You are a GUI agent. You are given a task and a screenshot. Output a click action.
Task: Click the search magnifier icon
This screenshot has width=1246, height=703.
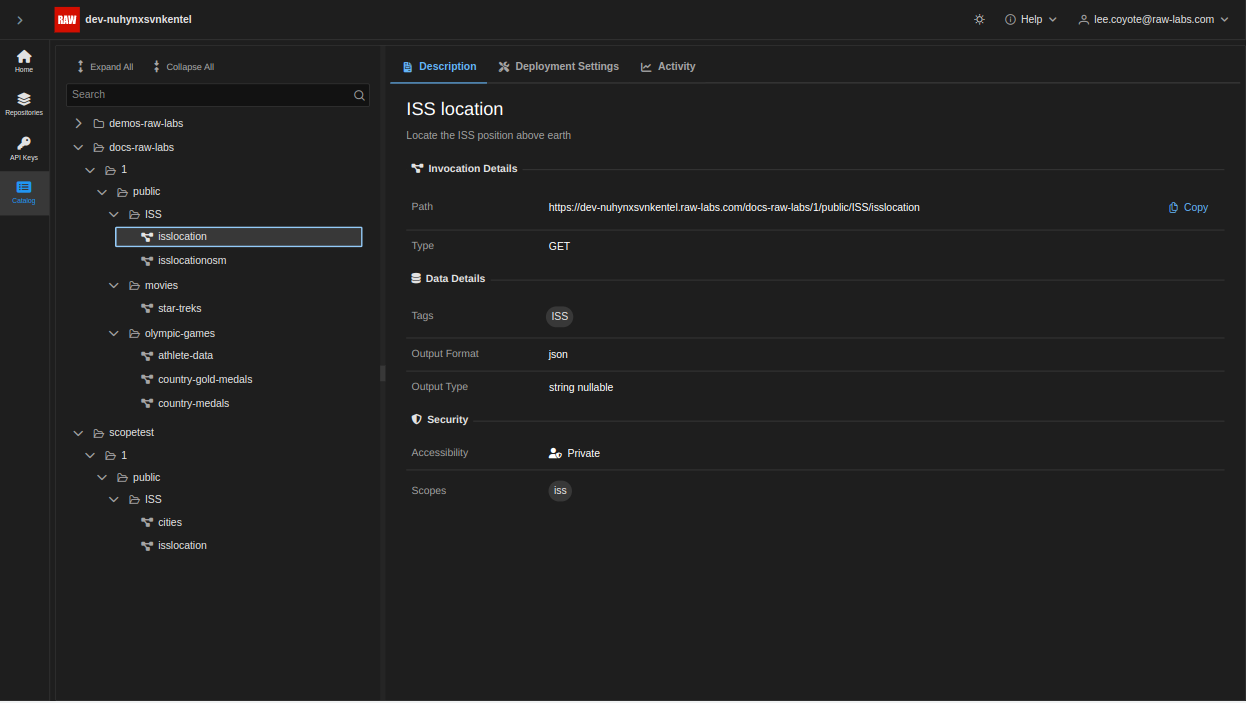(359, 95)
